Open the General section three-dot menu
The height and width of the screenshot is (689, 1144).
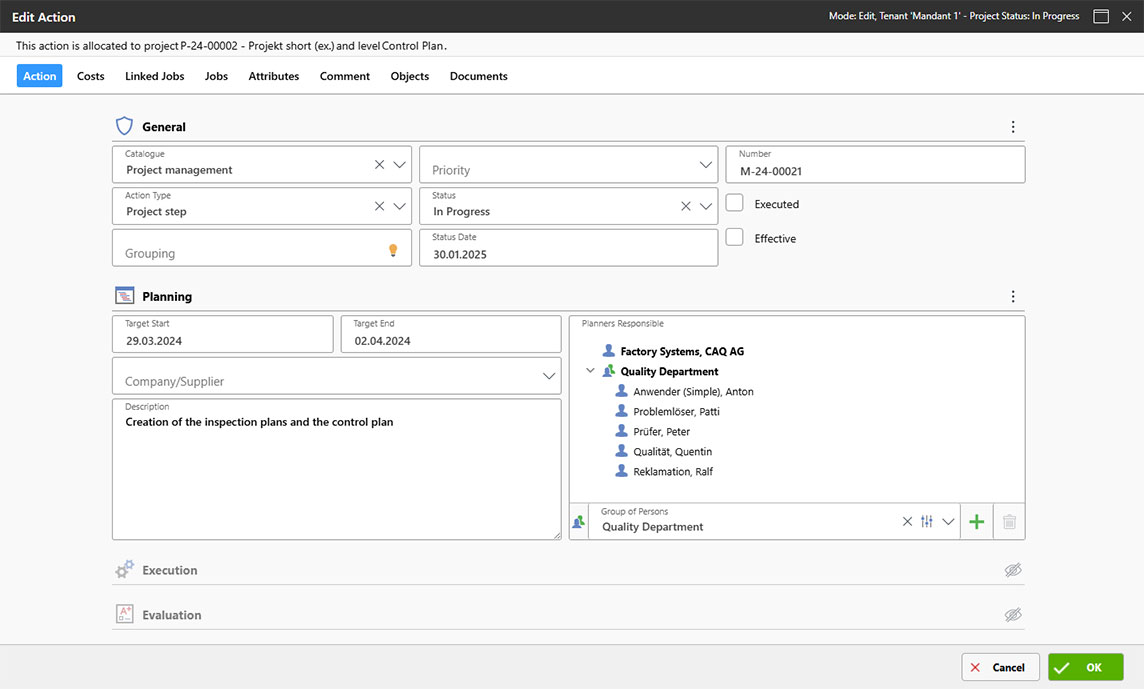click(1013, 127)
